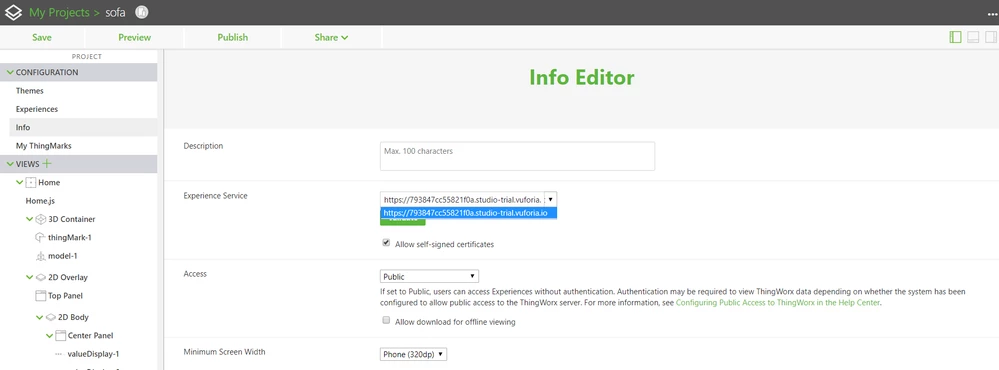999x370 pixels.
Task: Add a new view with plus icon
Action: pyautogui.click(x=47, y=164)
